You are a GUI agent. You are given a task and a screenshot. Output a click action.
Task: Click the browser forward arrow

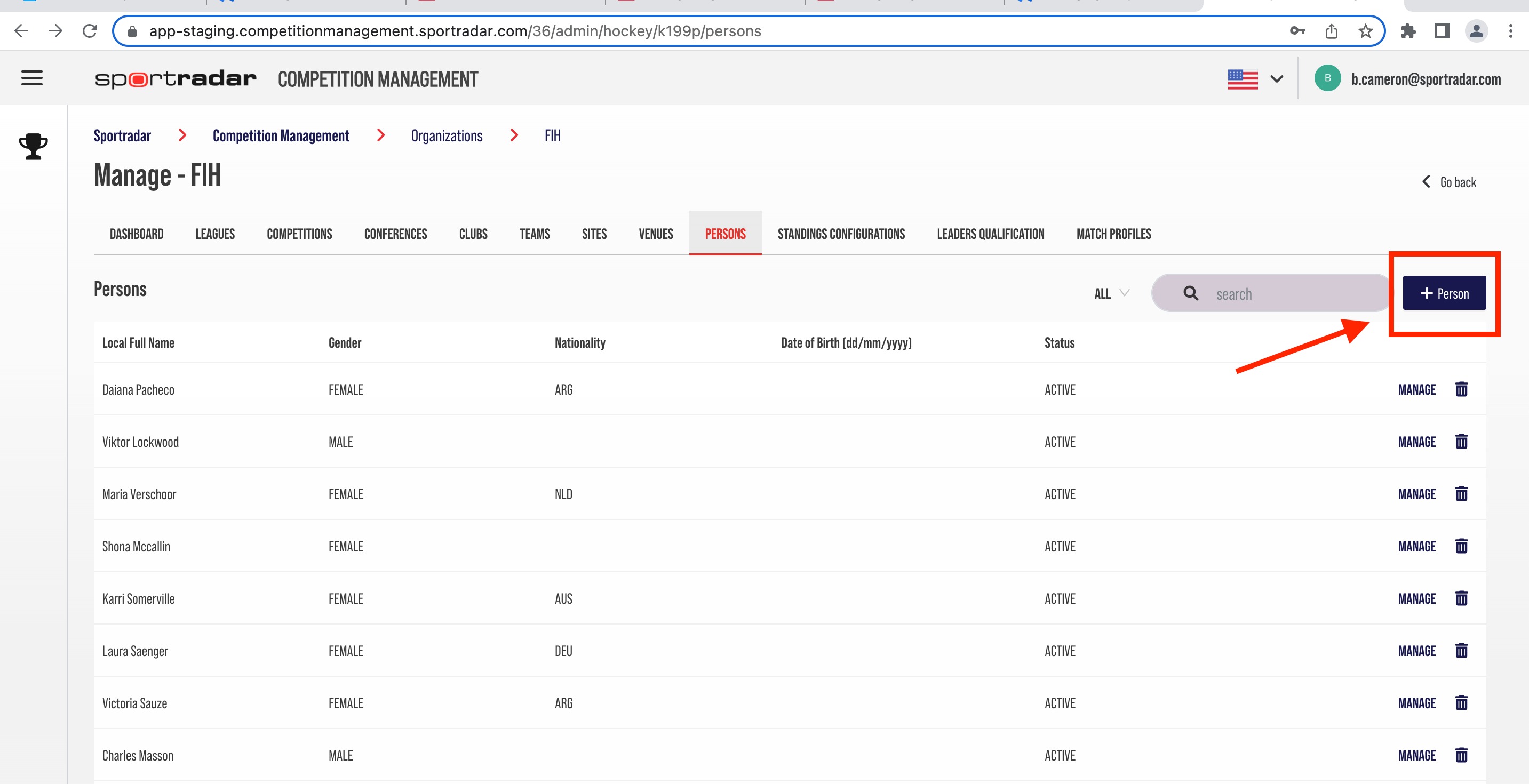point(55,31)
